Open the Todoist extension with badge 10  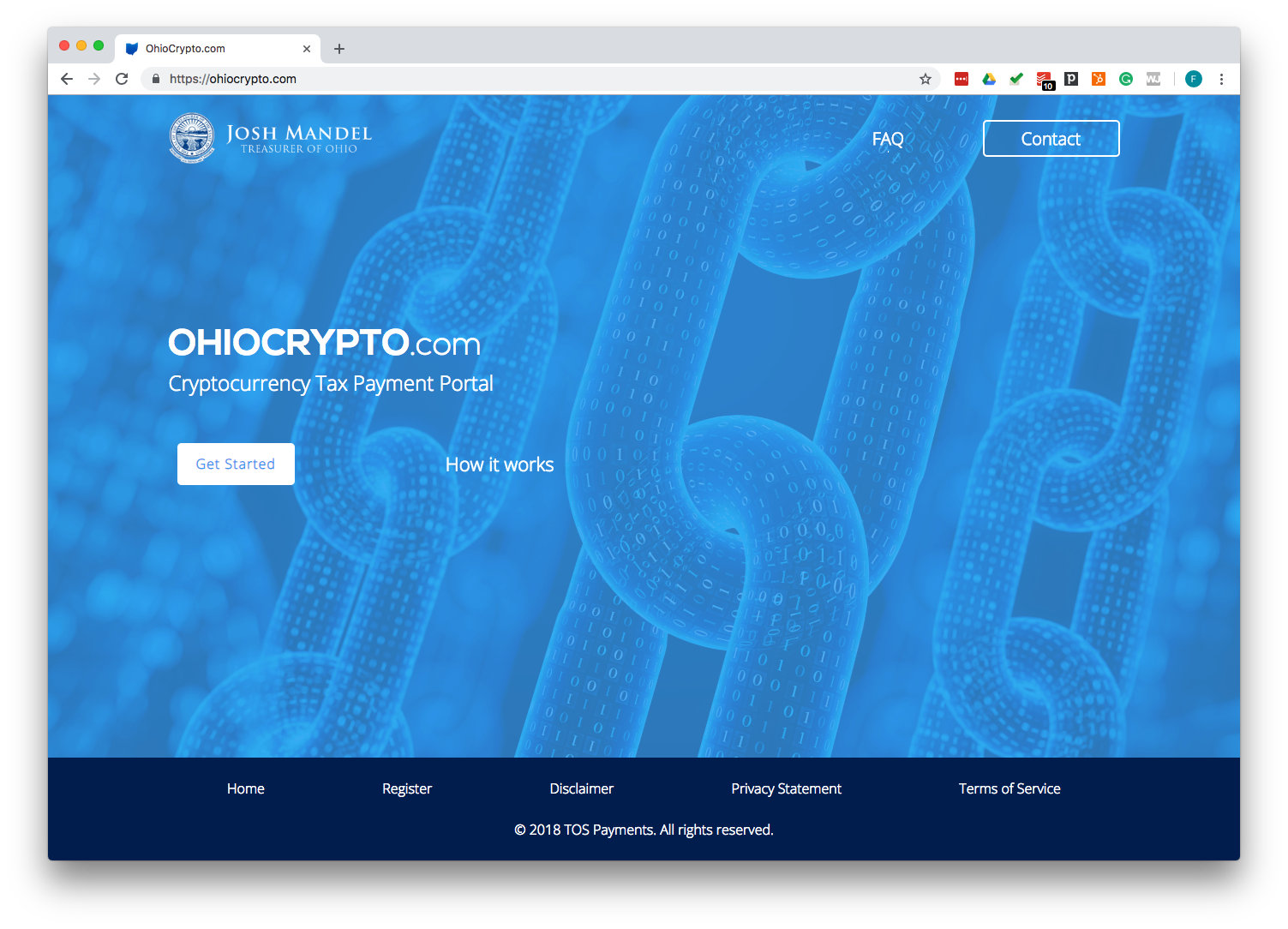coord(1045,80)
